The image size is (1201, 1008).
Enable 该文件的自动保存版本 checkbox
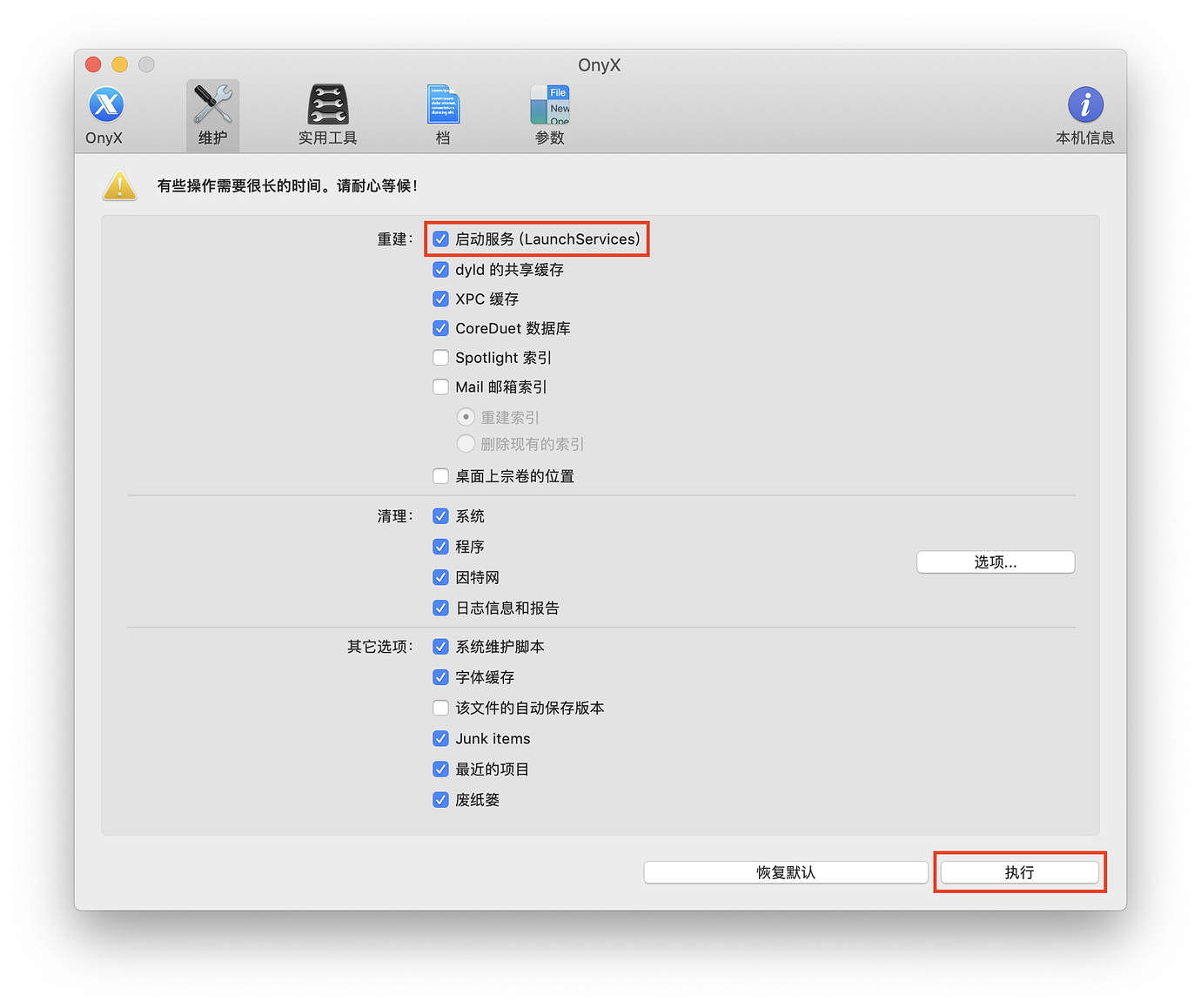(x=441, y=708)
